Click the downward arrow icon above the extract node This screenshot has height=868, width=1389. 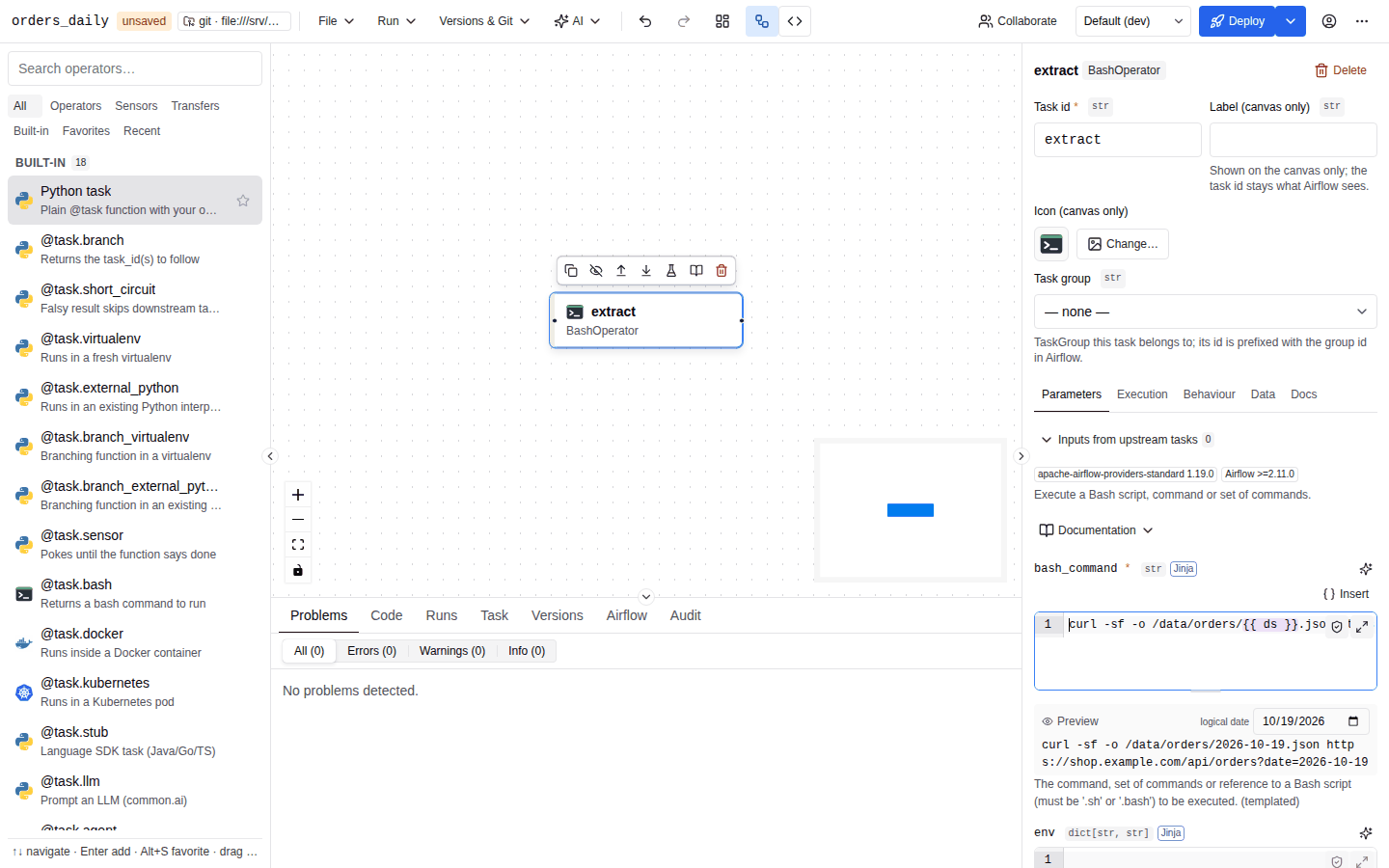tap(646, 271)
